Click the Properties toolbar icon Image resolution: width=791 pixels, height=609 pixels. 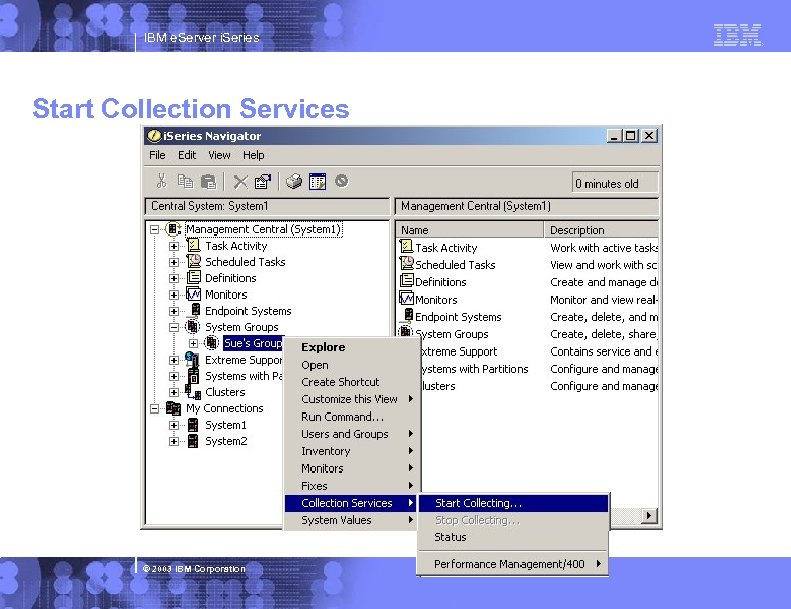[x=263, y=181]
